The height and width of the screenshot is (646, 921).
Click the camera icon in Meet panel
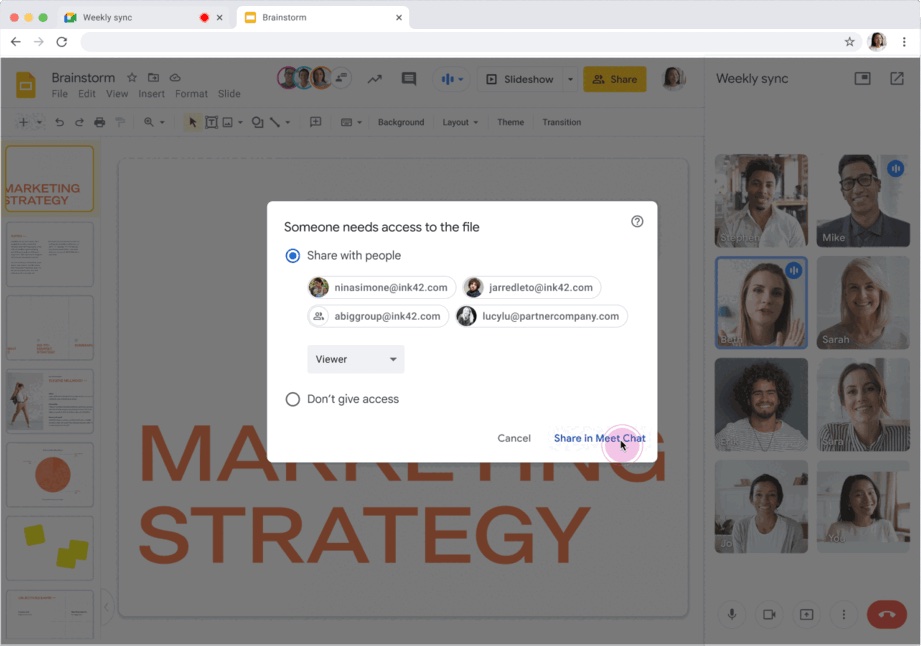coord(769,614)
